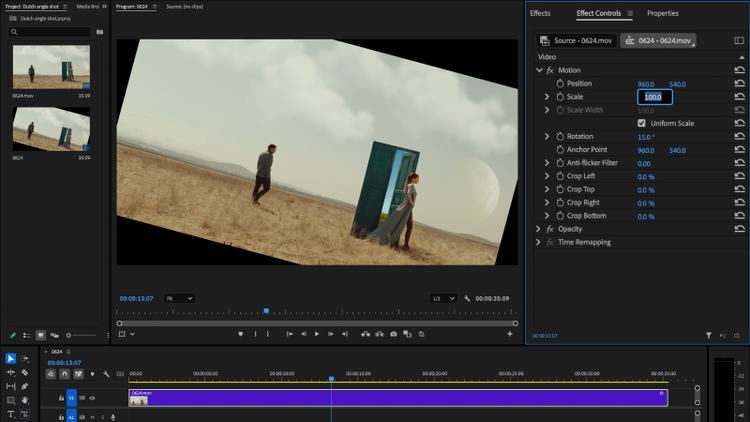Open the Properties tab
Viewport: 750px width, 422px height.
coord(662,14)
